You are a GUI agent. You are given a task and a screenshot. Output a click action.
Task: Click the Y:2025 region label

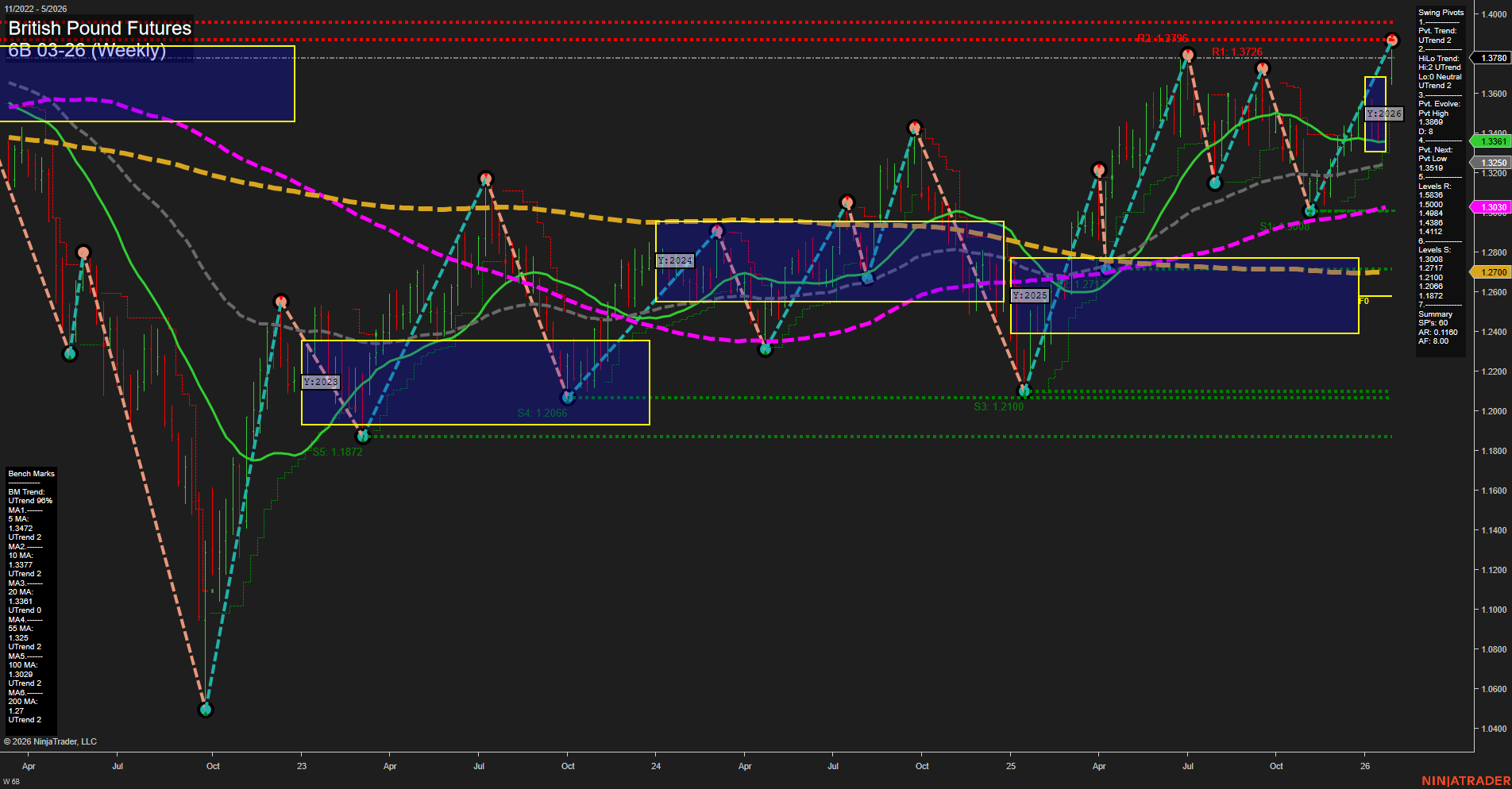1030,294
